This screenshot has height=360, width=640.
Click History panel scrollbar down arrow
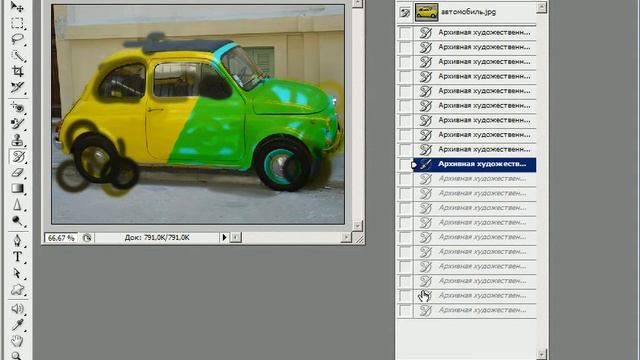coord(541,354)
